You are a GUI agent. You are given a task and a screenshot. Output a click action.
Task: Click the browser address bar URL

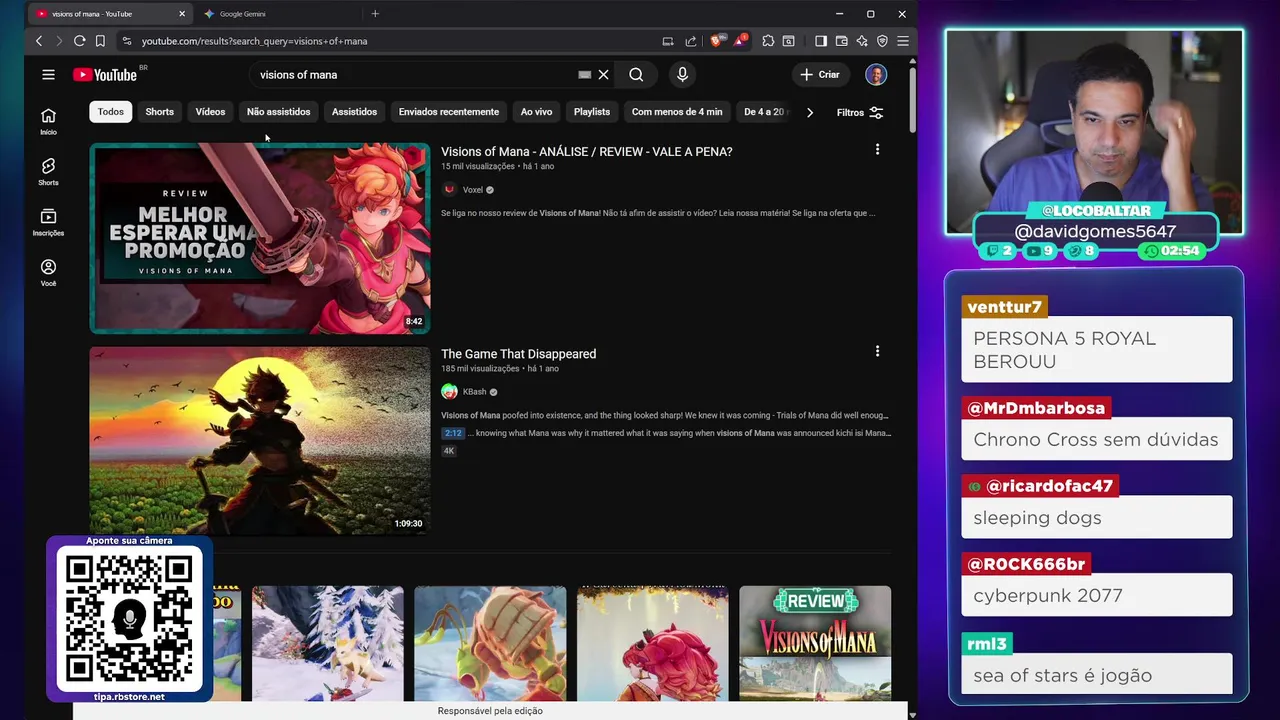(255, 41)
